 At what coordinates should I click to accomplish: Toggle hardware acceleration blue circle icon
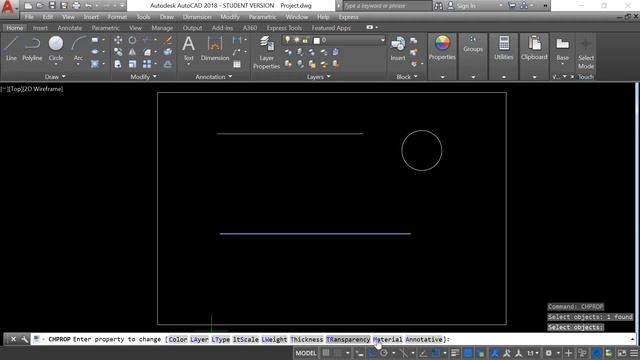(596, 353)
